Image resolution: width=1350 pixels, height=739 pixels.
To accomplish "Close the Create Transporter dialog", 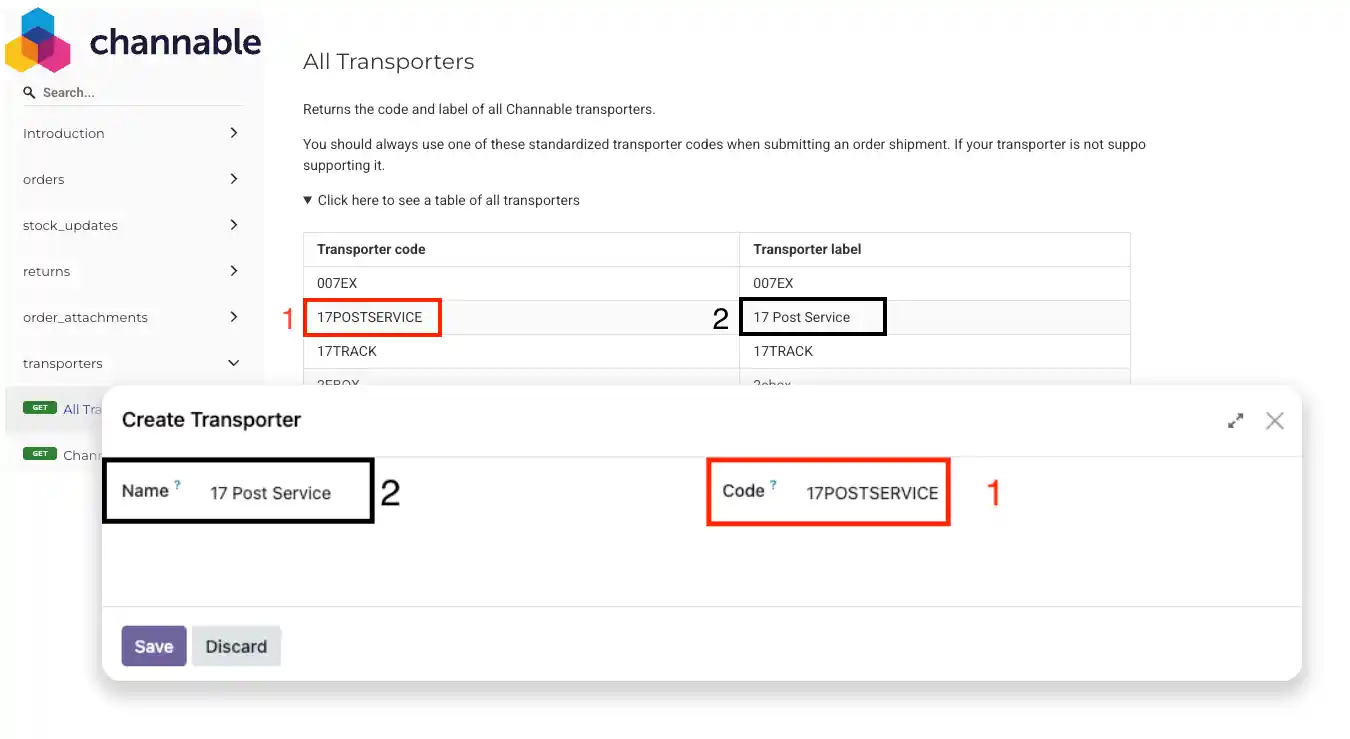I will click(1274, 421).
